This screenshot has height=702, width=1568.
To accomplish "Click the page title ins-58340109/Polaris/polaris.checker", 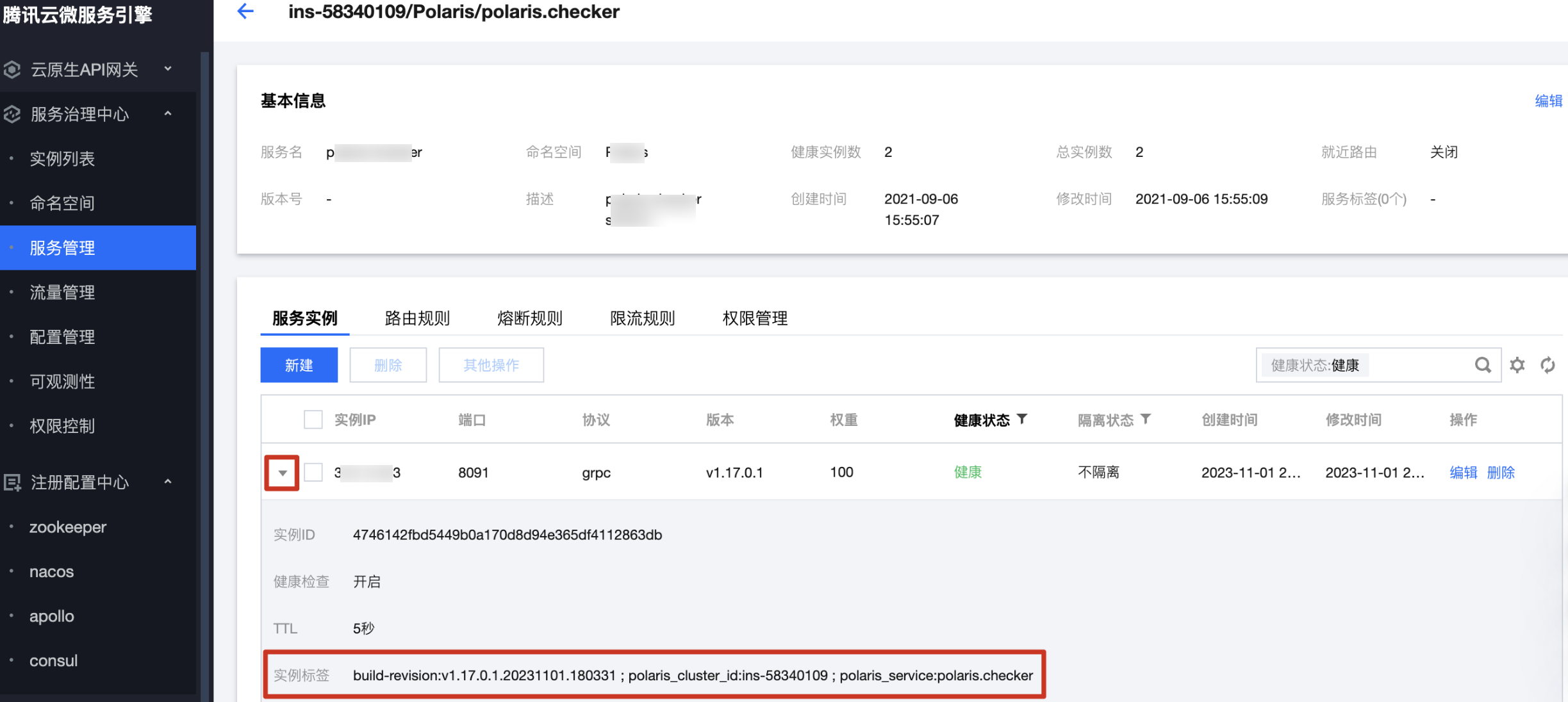I will 454,12.
